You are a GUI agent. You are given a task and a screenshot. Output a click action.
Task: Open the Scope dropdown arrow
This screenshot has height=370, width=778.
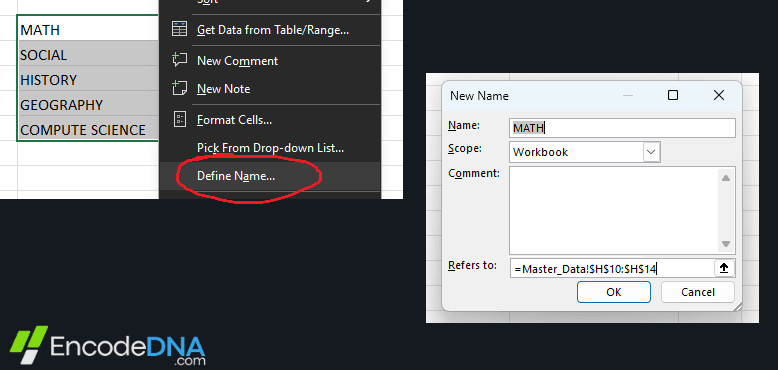click(652, 152)
